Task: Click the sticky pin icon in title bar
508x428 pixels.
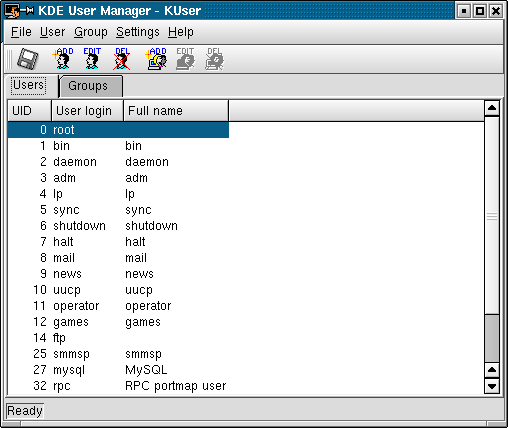Action: pos(27,11)
